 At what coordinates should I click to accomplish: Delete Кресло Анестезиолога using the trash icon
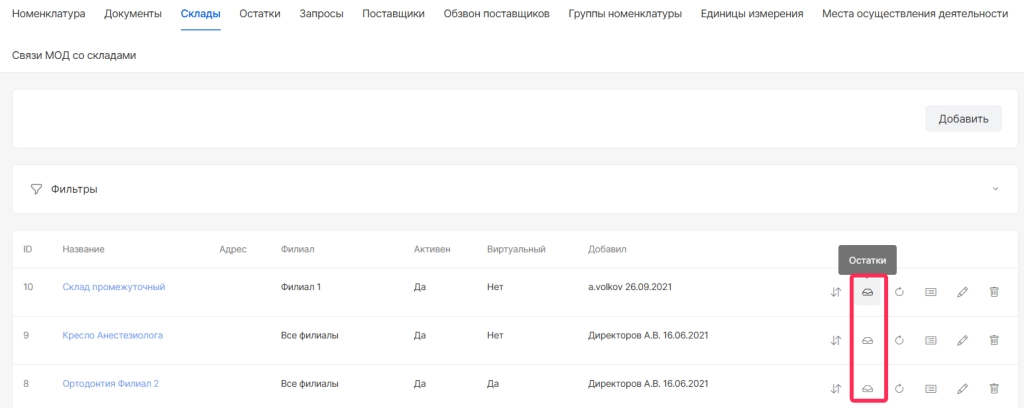(x=994, y=340)
